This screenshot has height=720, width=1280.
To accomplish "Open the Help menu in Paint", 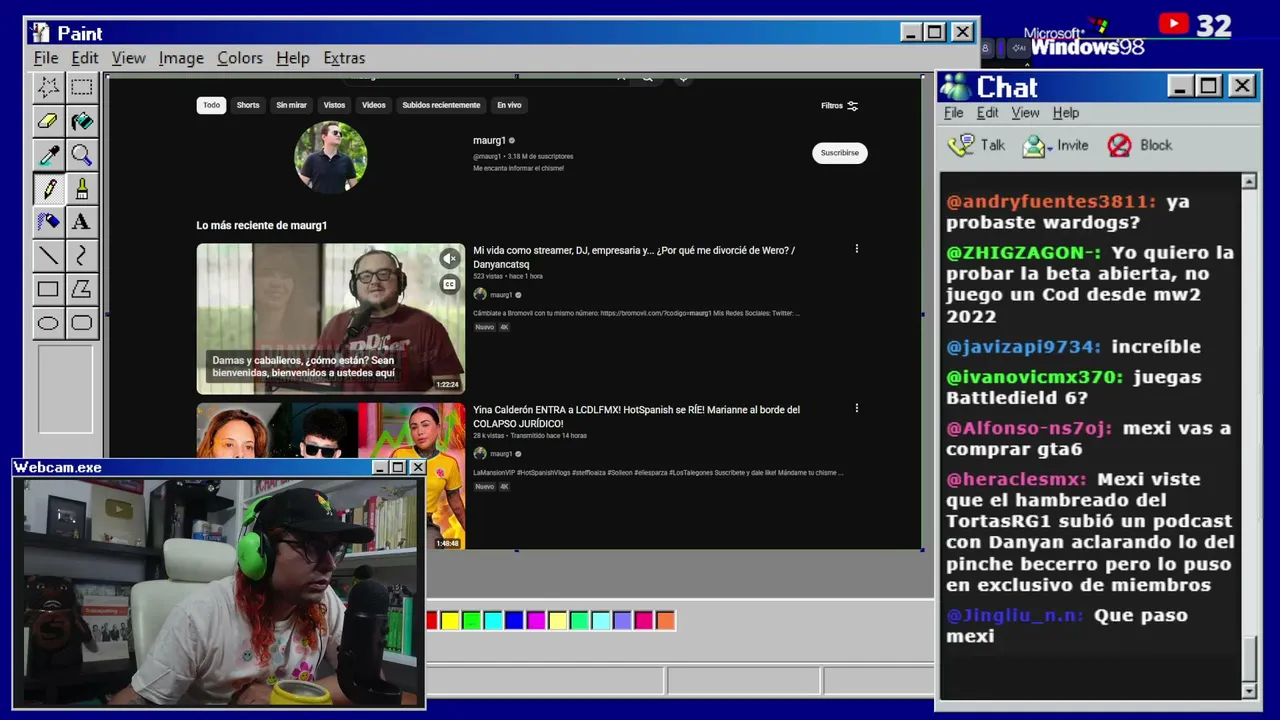I will coord(293,58).
